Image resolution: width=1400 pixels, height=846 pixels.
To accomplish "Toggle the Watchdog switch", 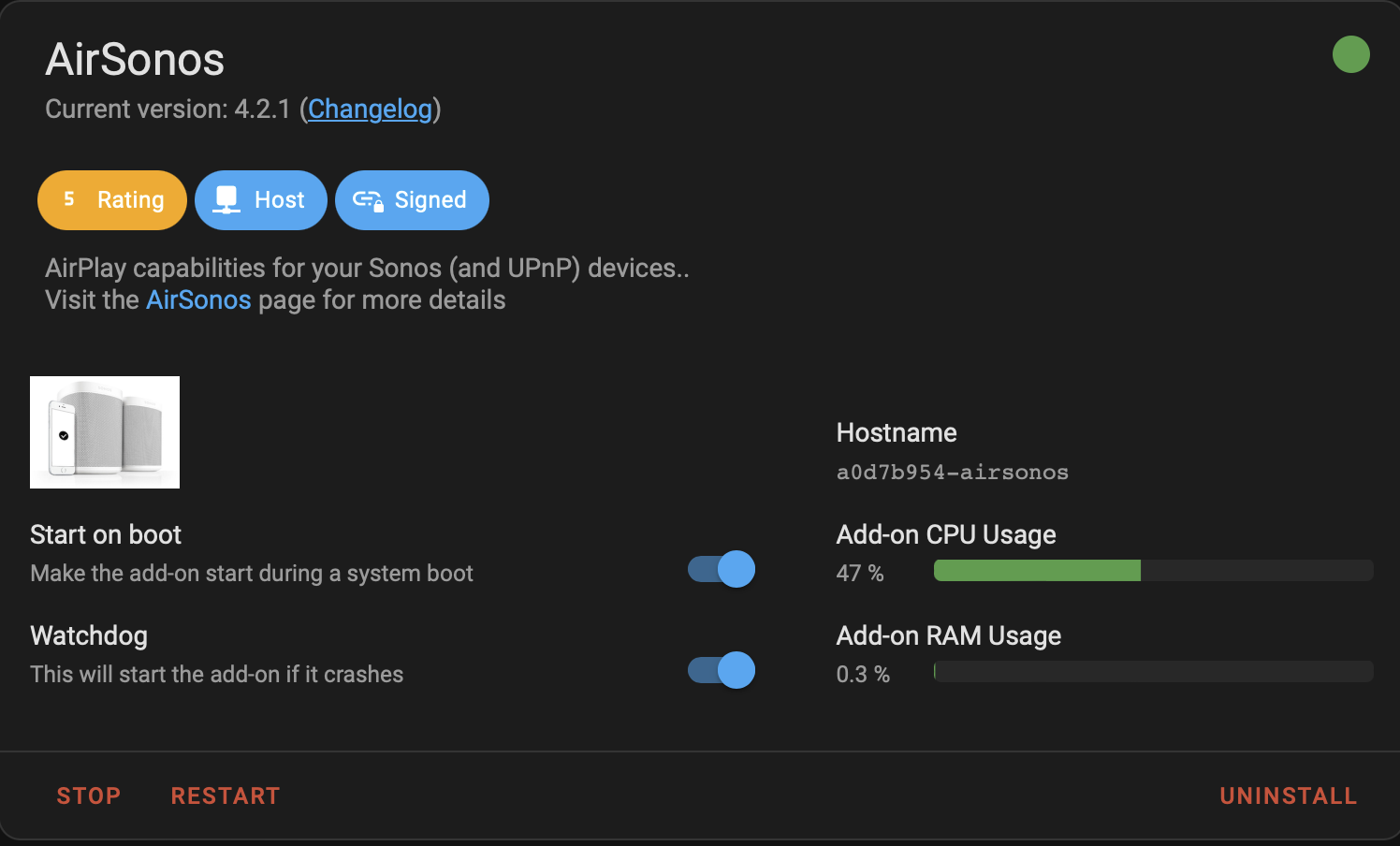I will click(x=722, y=670).
